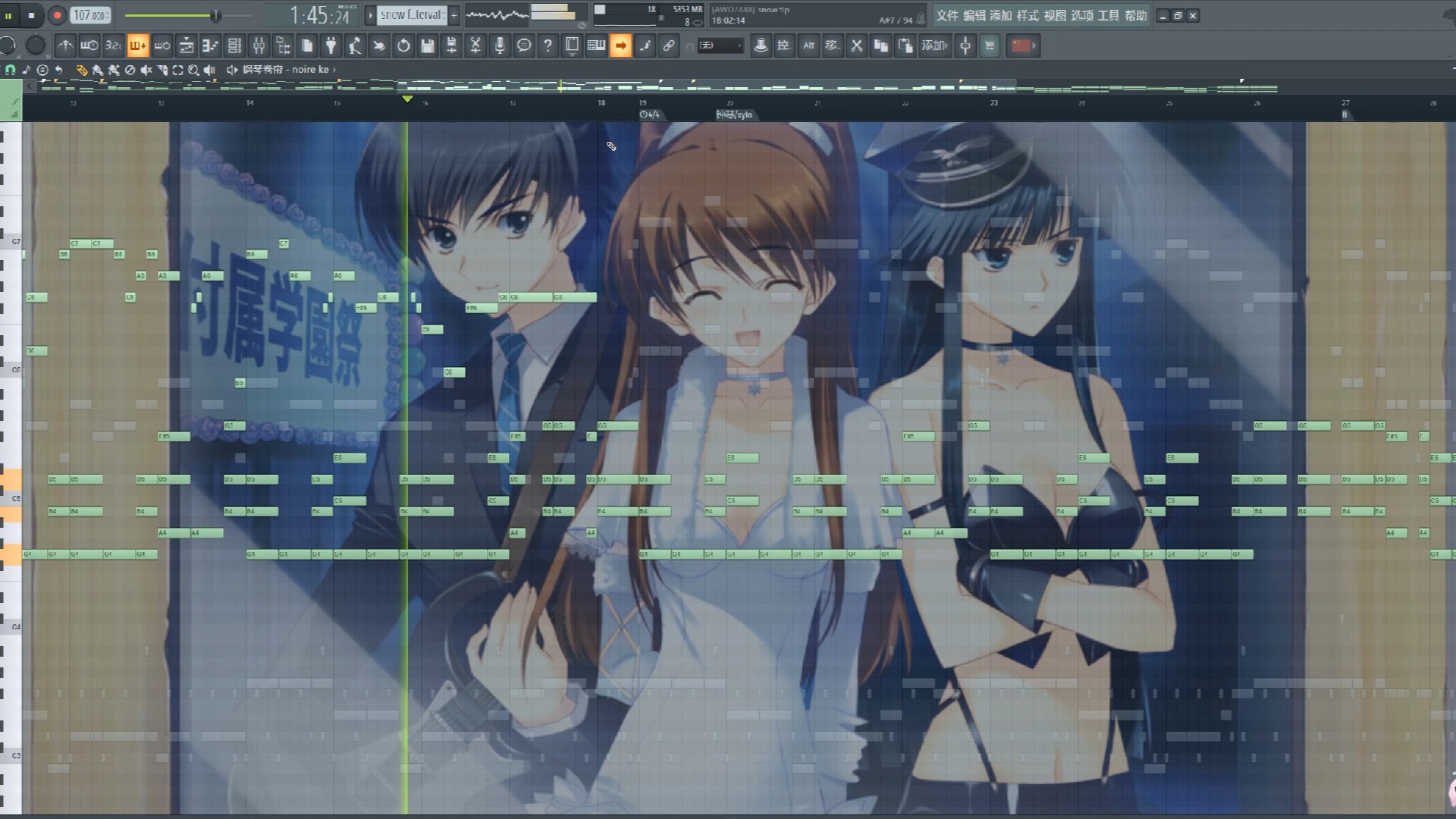1456x819 pixels.
Task: Toggle the 3-2-1 countdown before recording
Action: [113, 46]
